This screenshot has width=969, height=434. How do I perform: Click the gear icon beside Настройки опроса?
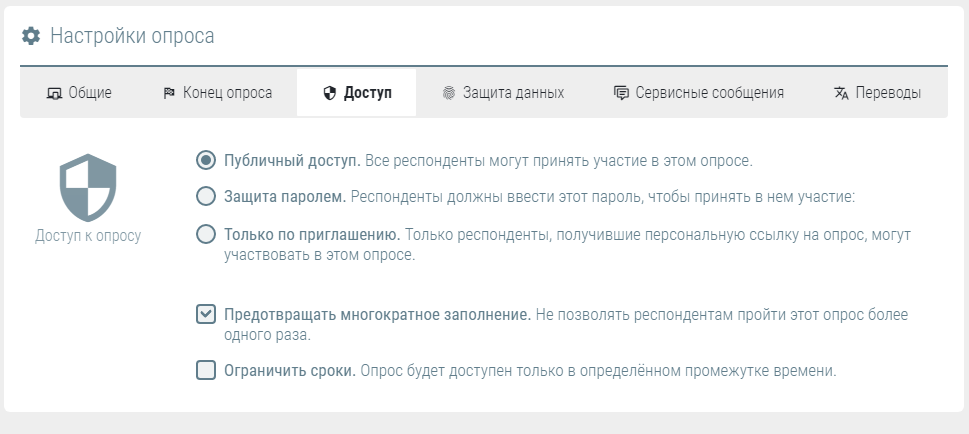click(x=31, y=36)
